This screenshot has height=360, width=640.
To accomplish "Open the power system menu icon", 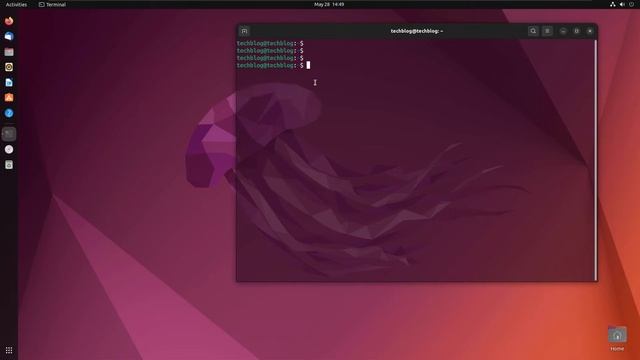I will (631, 4).
